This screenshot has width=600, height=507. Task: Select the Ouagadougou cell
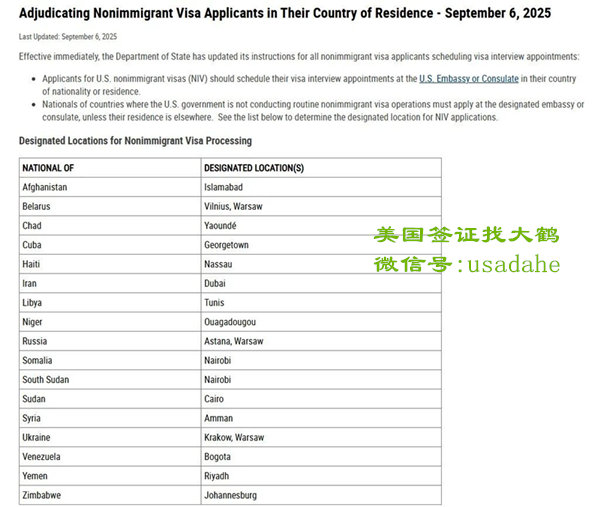click(x=321, y=322)
